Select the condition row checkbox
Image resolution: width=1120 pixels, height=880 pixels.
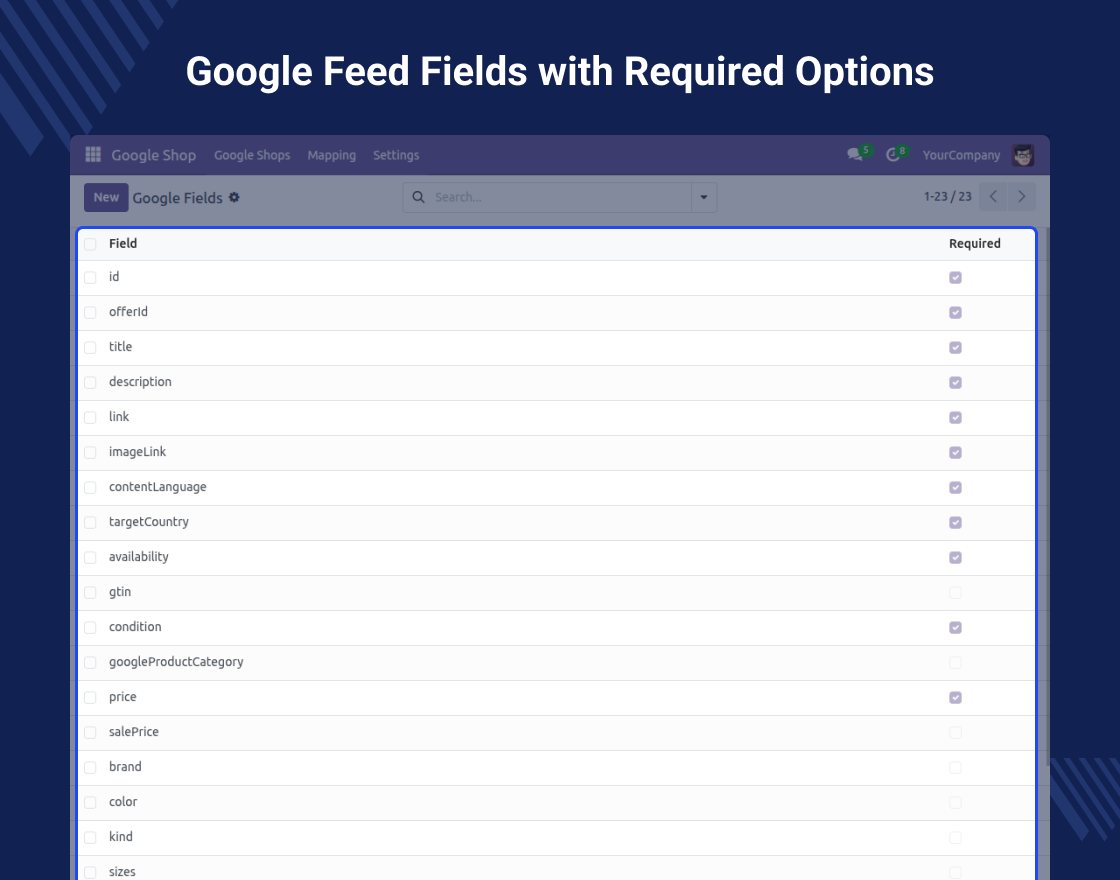click(90, 628)
